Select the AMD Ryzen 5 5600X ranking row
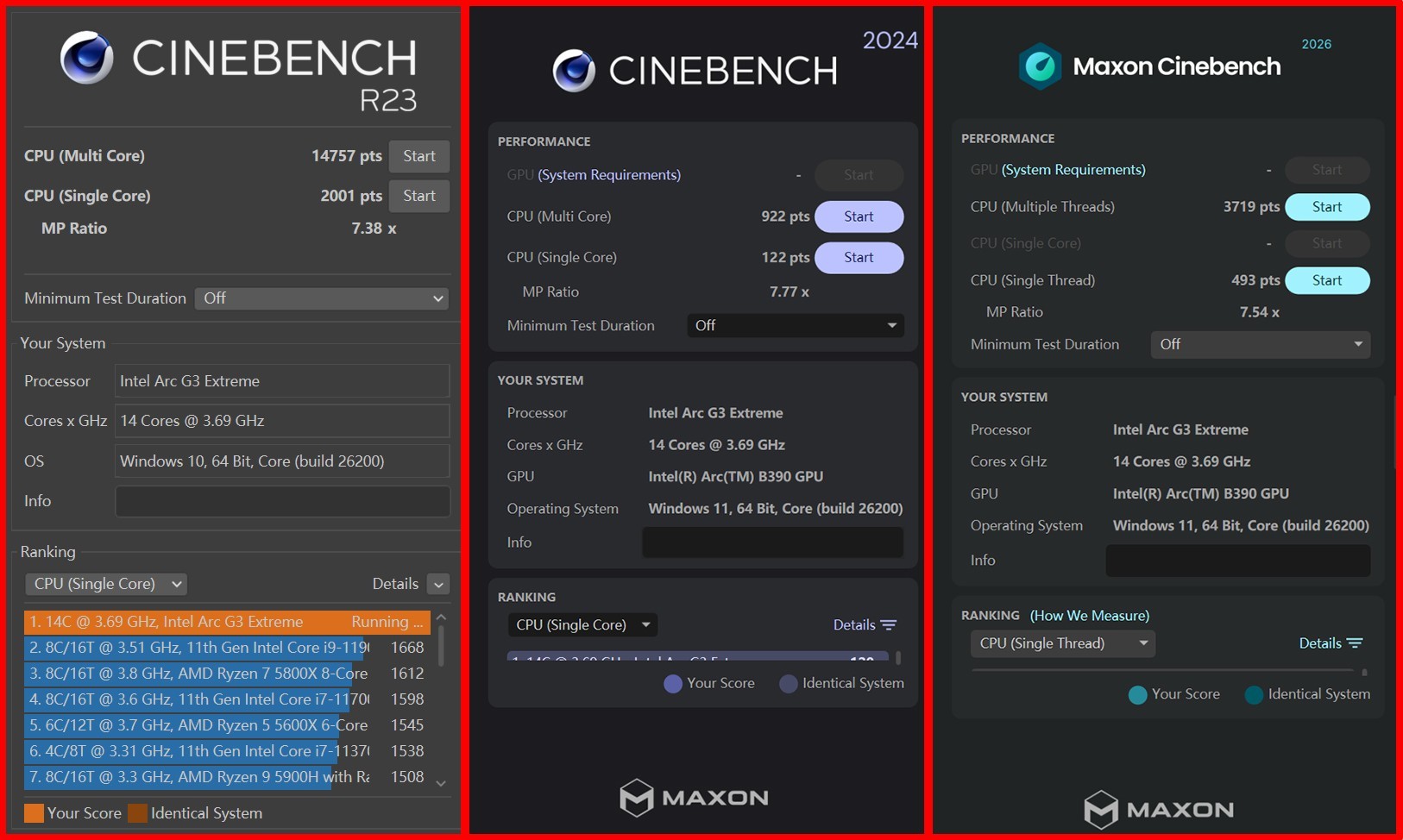1403x840 pixels. [227, 725]
